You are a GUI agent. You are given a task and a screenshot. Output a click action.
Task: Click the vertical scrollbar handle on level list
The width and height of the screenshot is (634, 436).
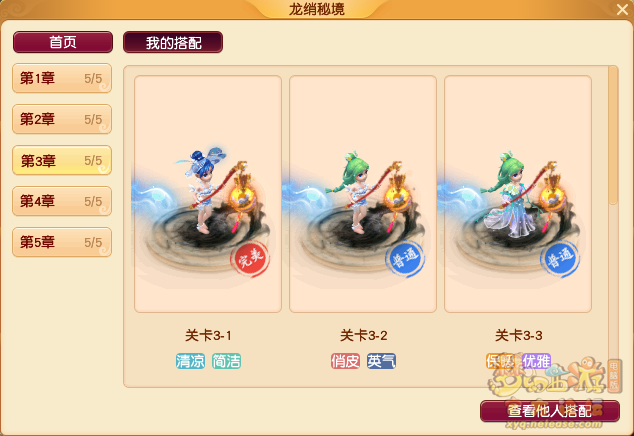(613, 135)
